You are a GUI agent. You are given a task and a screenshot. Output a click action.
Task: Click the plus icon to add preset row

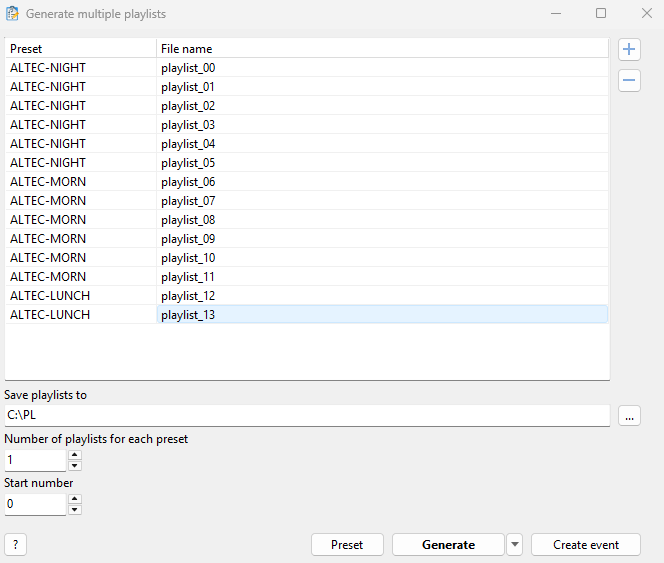click(x=629, y=49)
